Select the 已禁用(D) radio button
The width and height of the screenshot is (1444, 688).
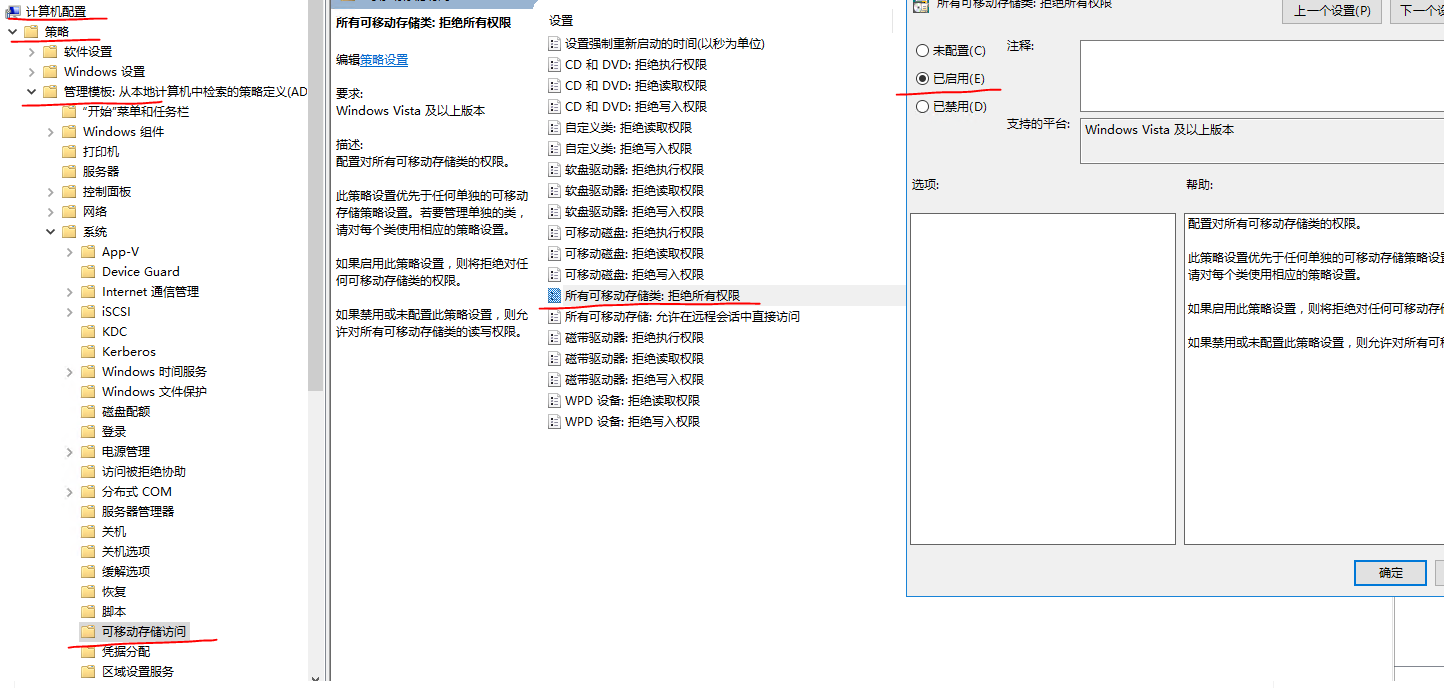pyautogui.click(x=922, y=106)
